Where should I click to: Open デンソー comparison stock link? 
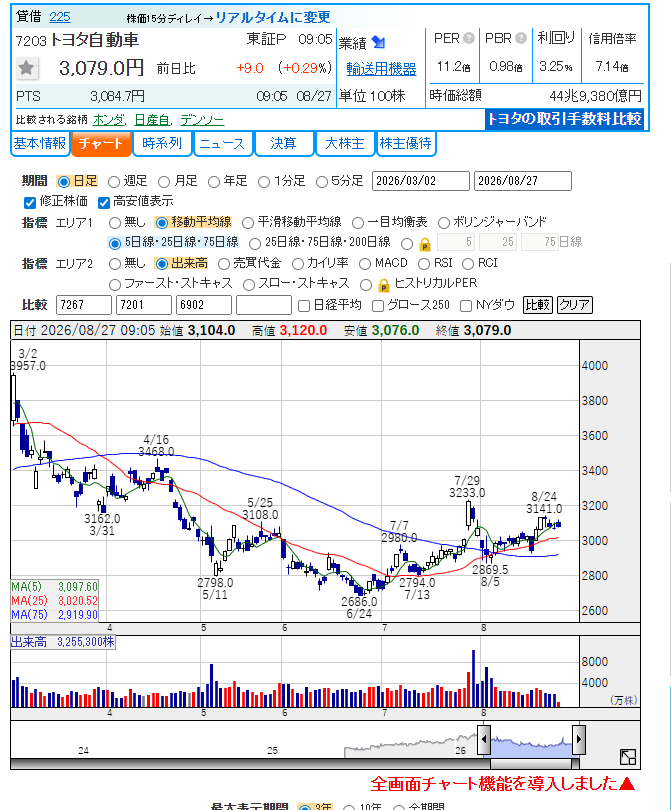click(x=202, y=120)
